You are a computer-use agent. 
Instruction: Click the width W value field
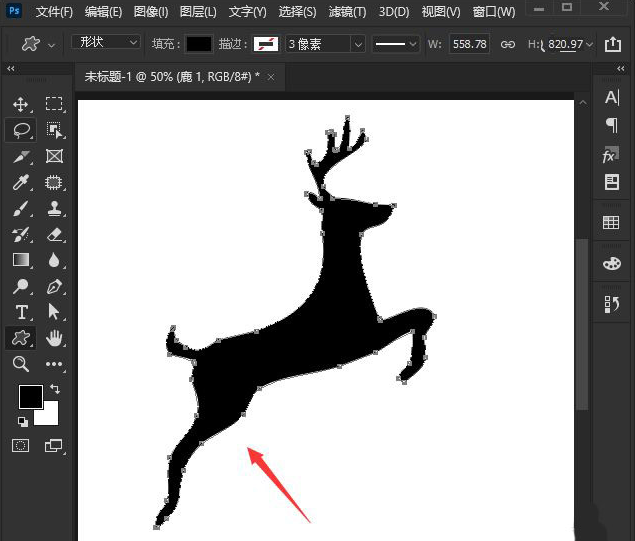coord(469,44)
